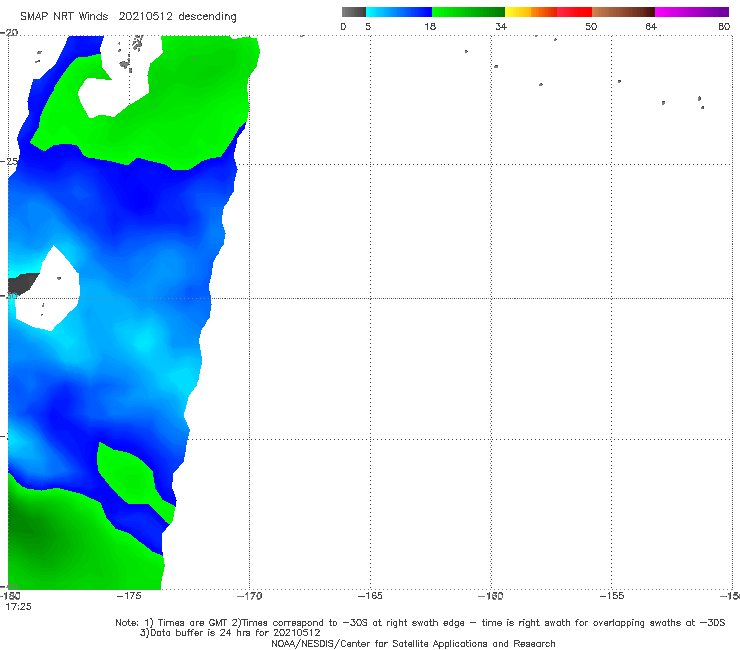Screen dimensions: 740x650
Task: Pick the green 18-34 segment of colorbar
Action: (x=468, y=12)
